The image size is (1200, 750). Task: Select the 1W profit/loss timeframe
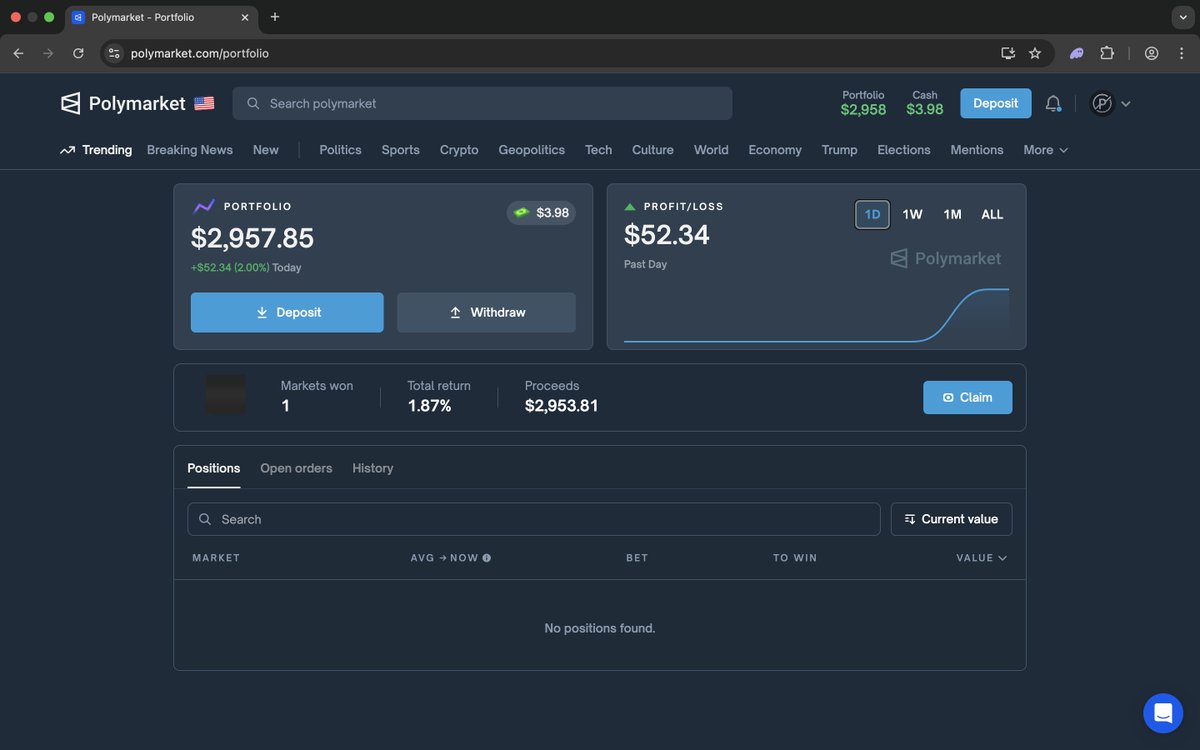tap(911, 214)
